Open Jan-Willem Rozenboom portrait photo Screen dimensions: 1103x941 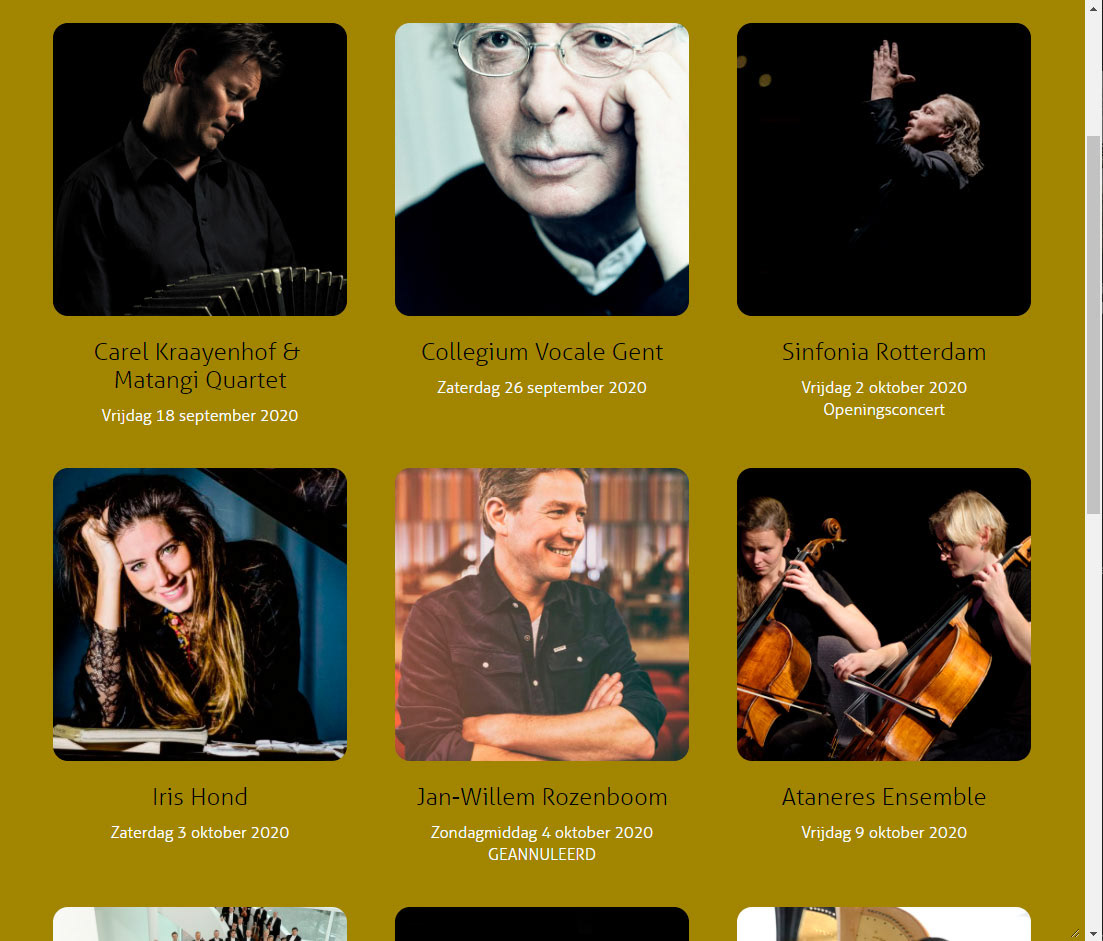[x=542, y=614]
